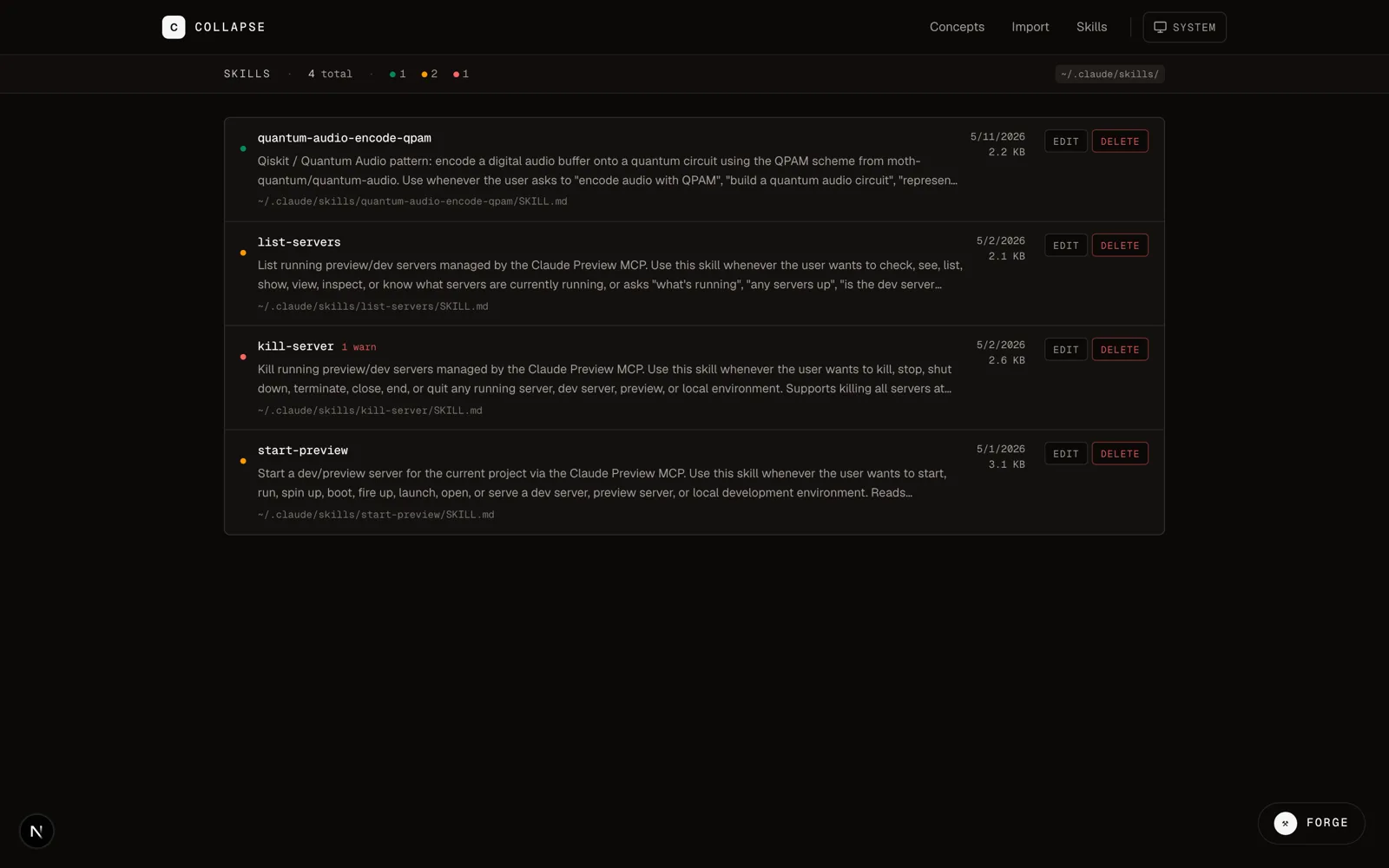The height and width of the screenshot is (868, 1389).
Task: Click the list-servers description text
Action: click(x=610, y=275)
